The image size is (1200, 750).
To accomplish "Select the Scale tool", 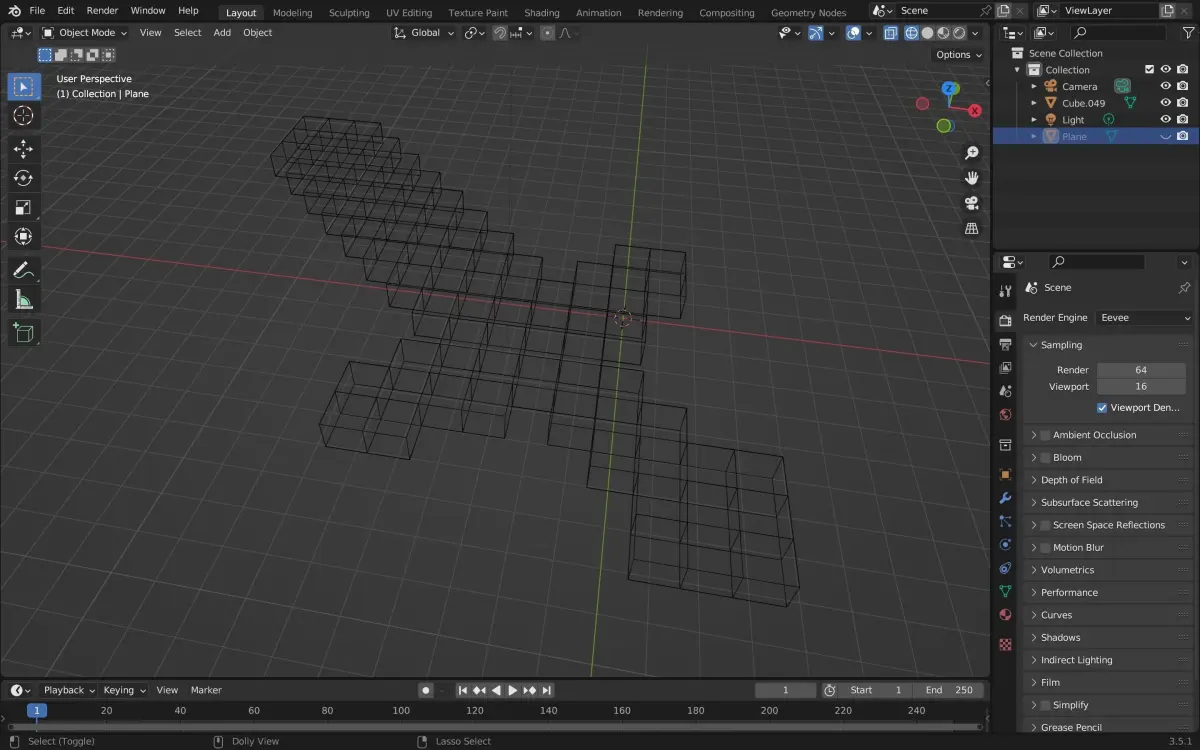I will [x=23, y=207].
